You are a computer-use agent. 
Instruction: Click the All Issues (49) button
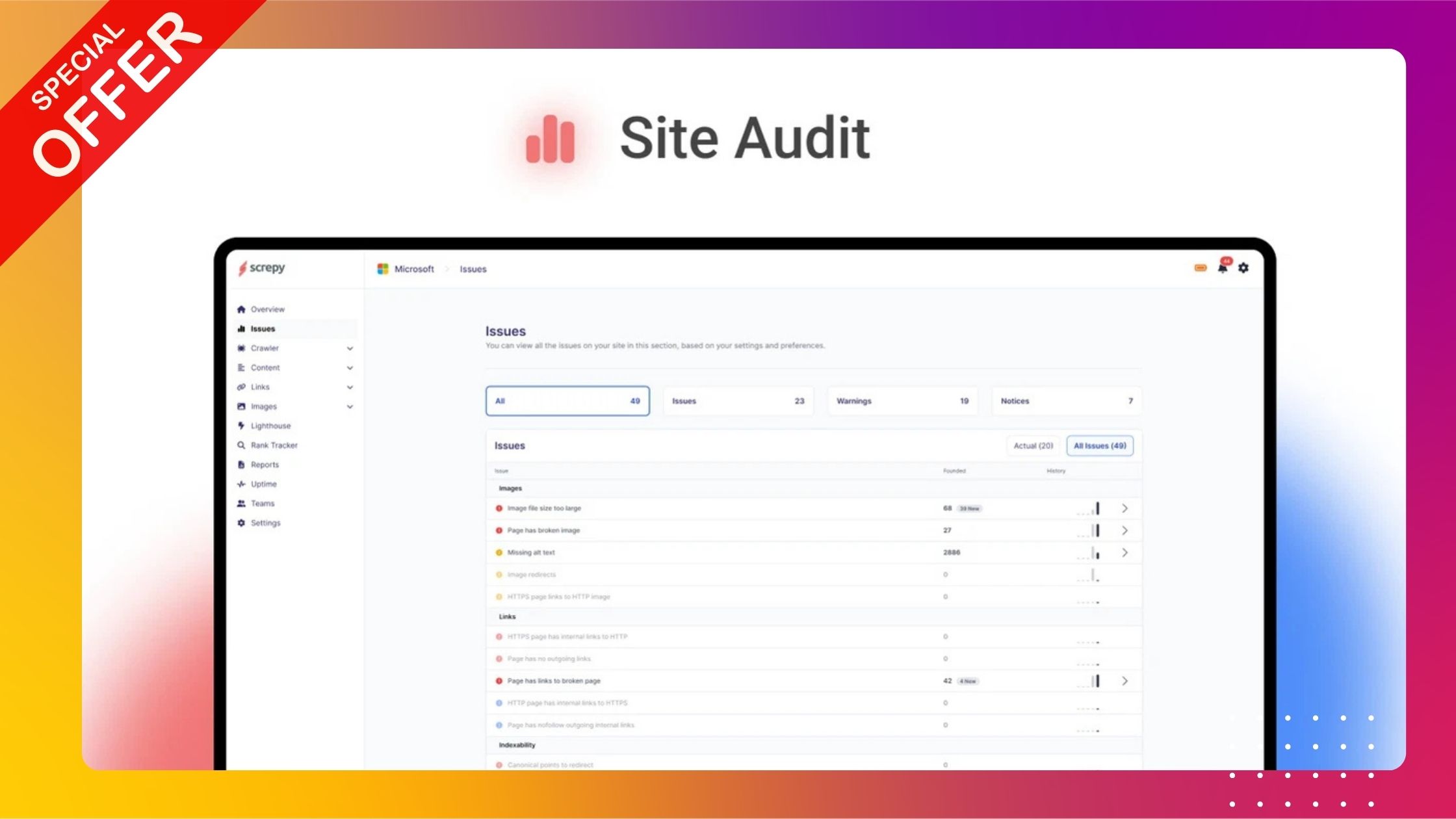click(1100, 446)
